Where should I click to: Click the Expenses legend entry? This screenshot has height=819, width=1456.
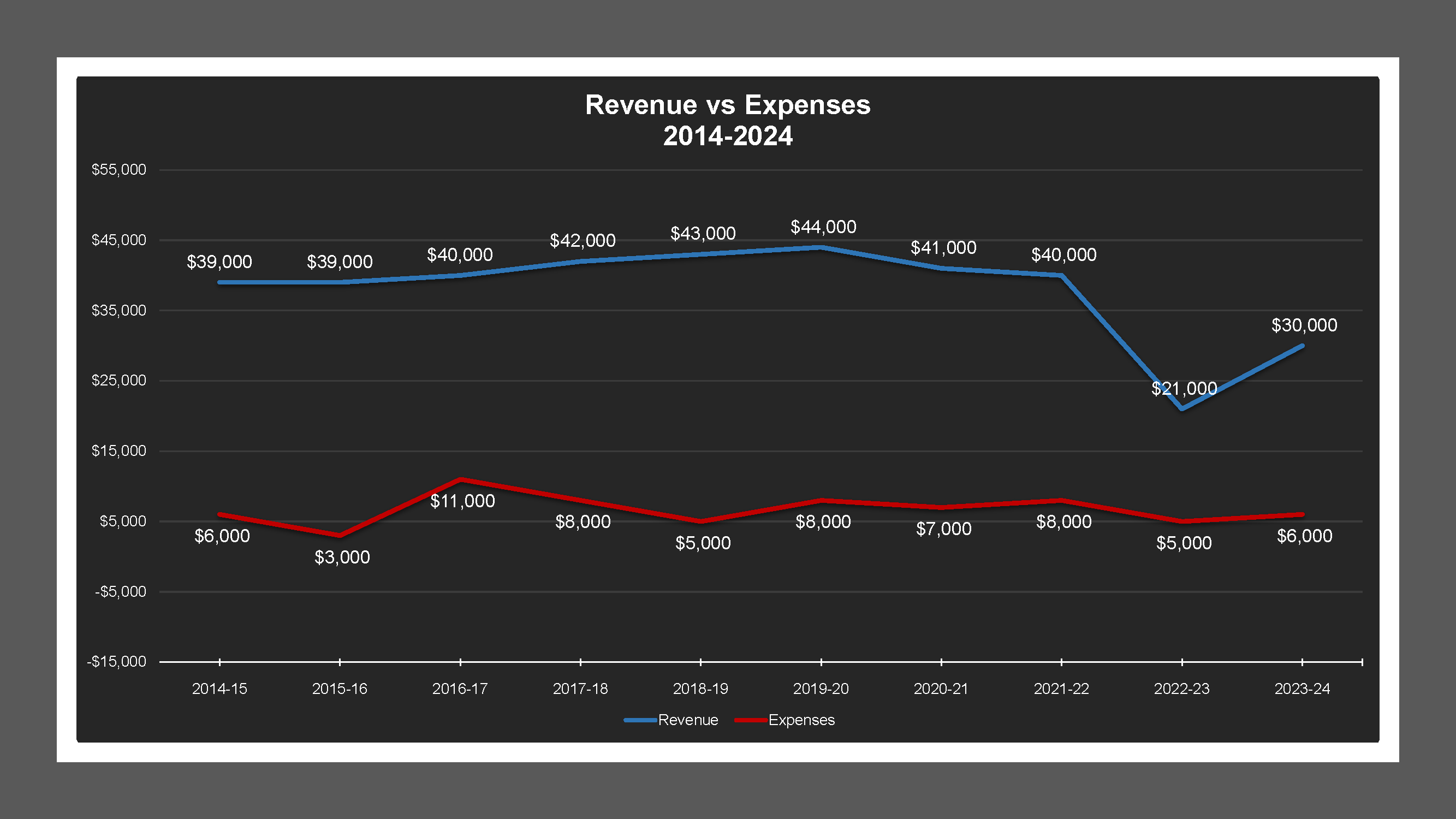(x=785, y=720)
